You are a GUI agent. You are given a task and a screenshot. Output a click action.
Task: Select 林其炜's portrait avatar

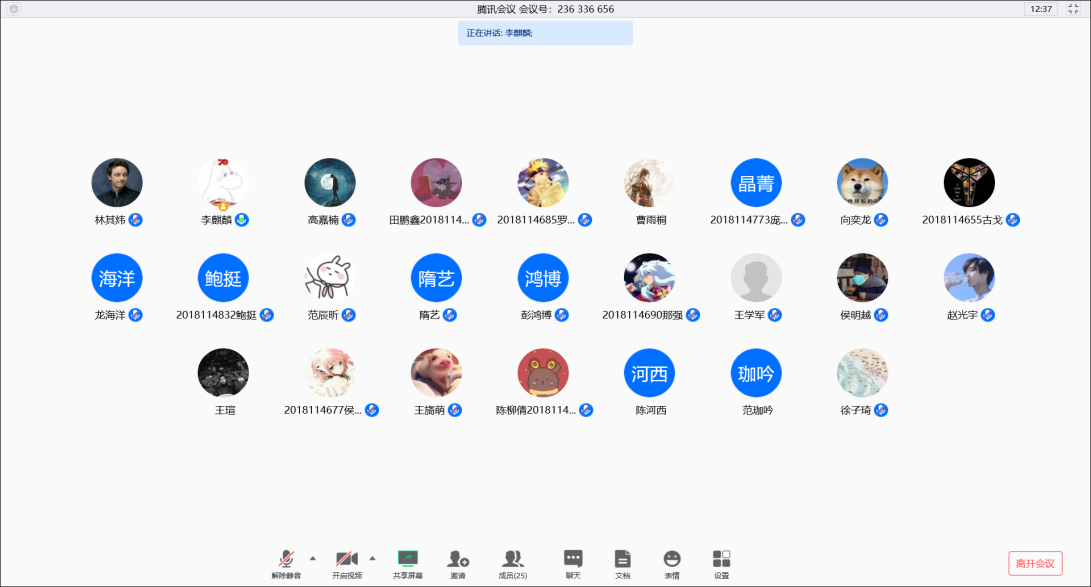(117, 183)
